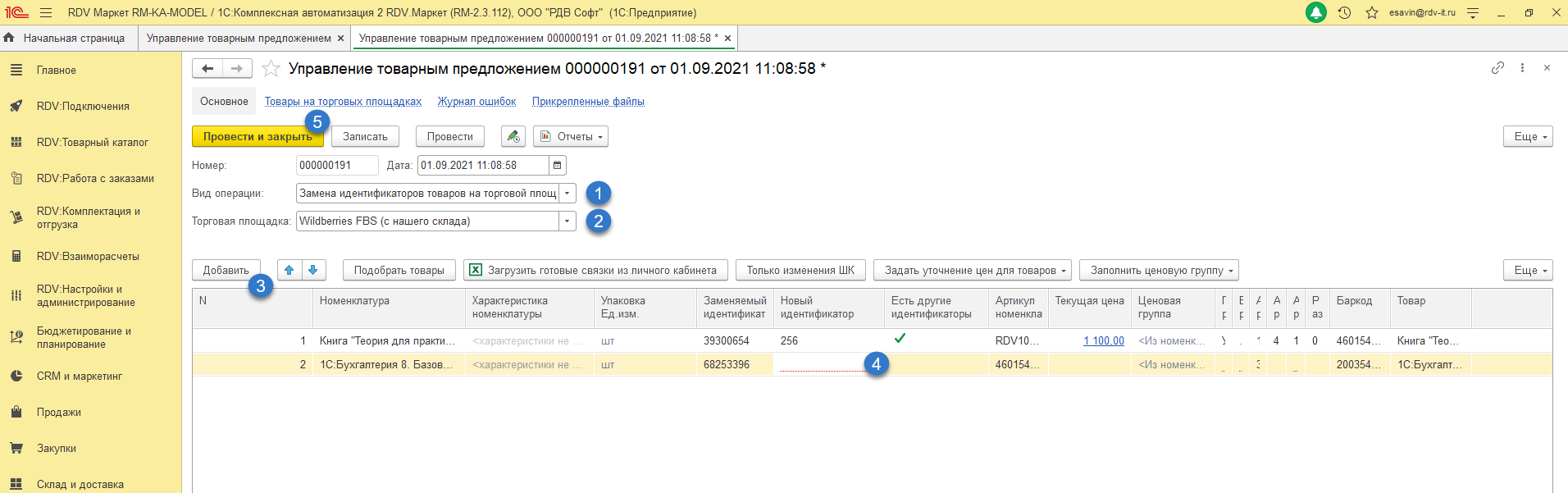Click Только изменения ШК button
1568x493 pixels.
tap(800, 270)
